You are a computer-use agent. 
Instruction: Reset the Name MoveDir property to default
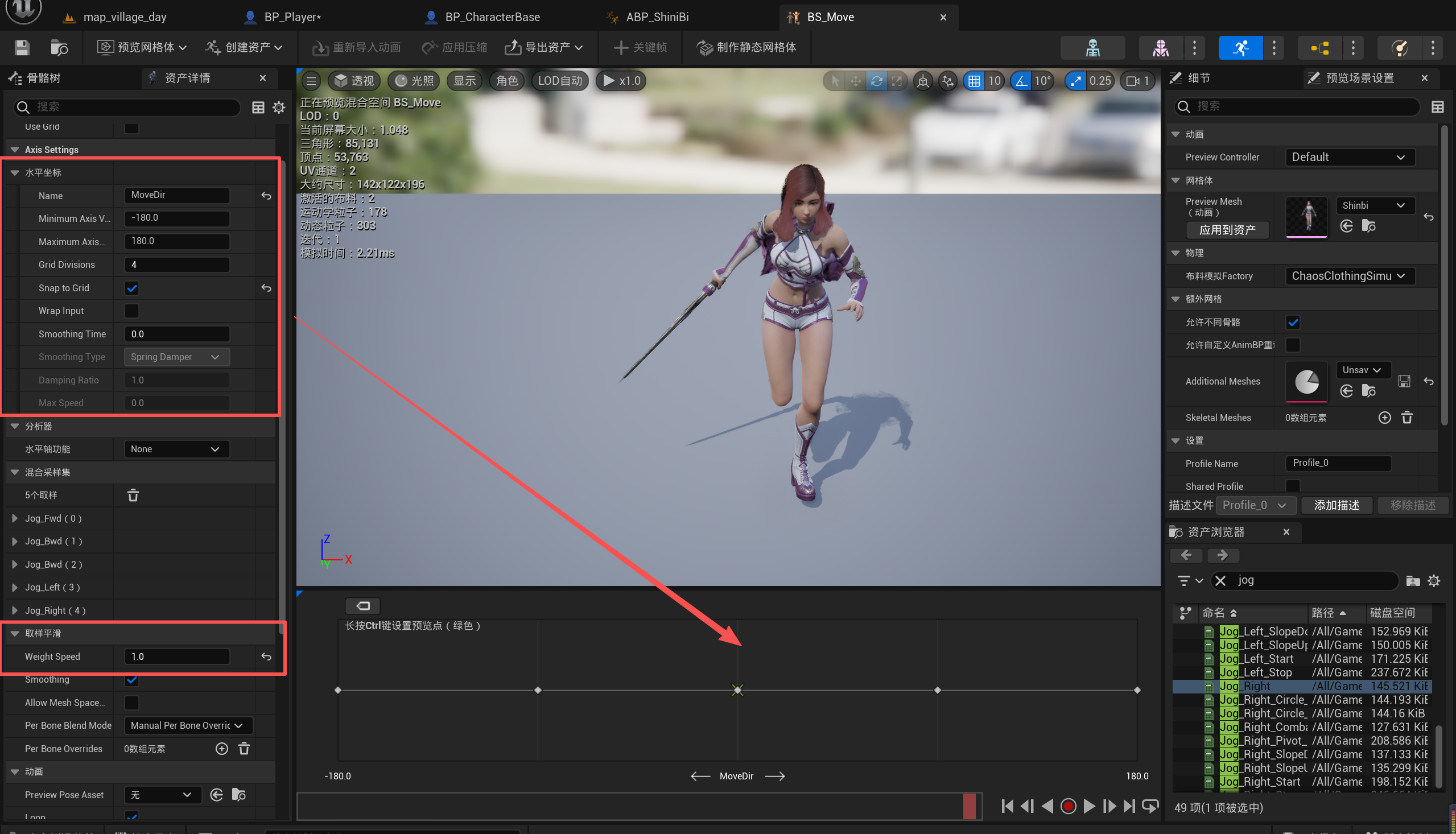click(x=266, y=196)
